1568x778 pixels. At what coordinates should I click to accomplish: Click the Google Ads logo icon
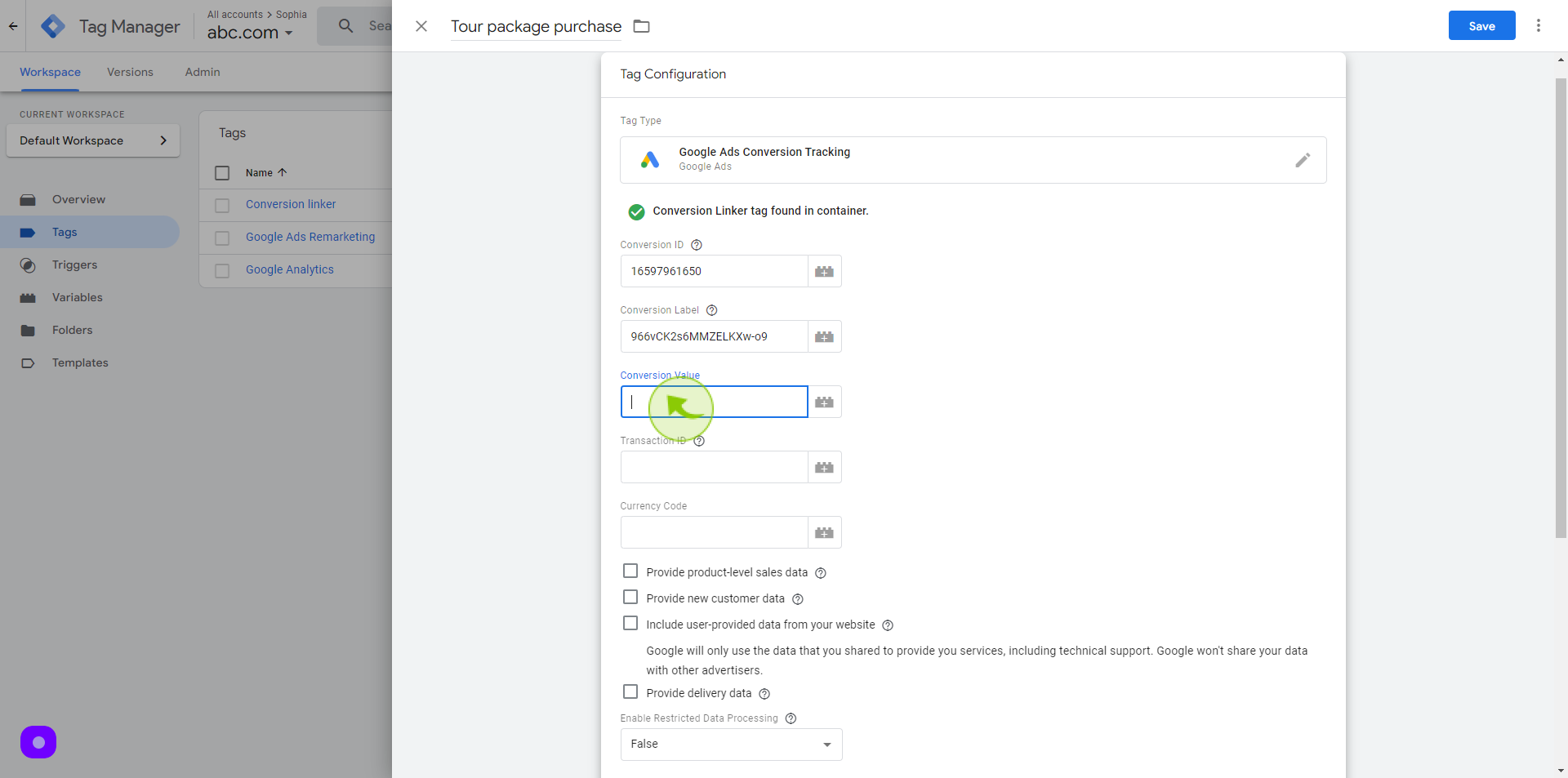650,159
